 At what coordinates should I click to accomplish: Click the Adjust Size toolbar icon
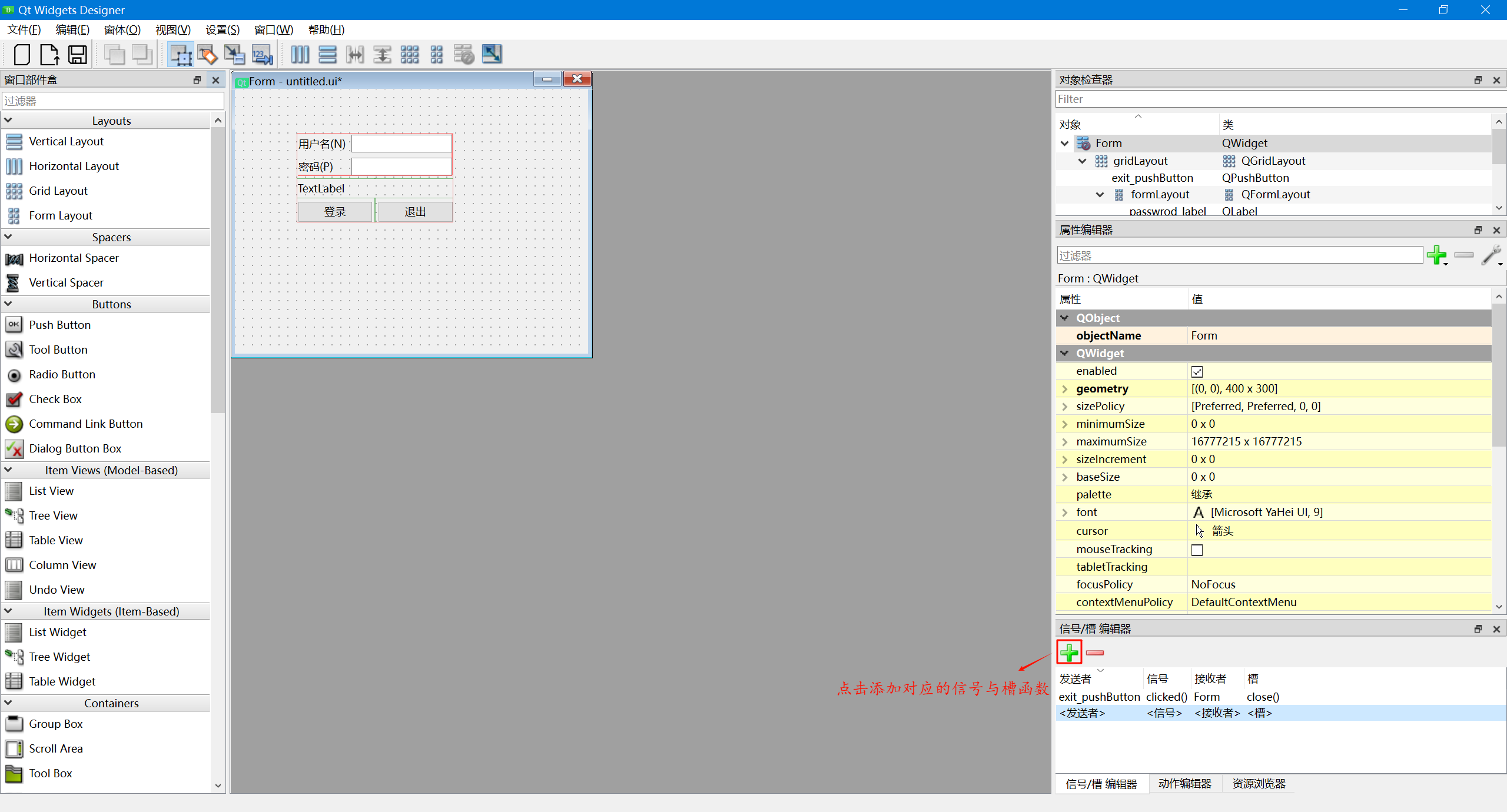pos(492,55)
